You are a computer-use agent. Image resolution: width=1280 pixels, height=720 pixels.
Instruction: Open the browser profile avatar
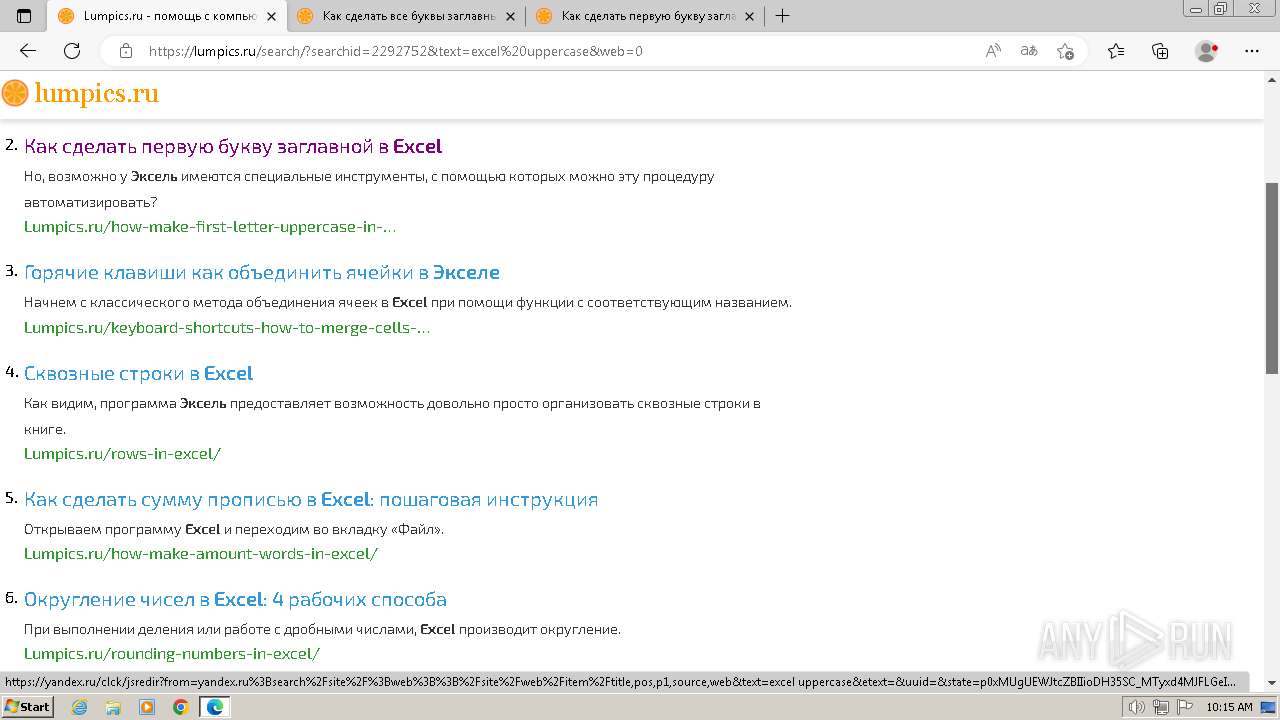tap(1207, 51)
